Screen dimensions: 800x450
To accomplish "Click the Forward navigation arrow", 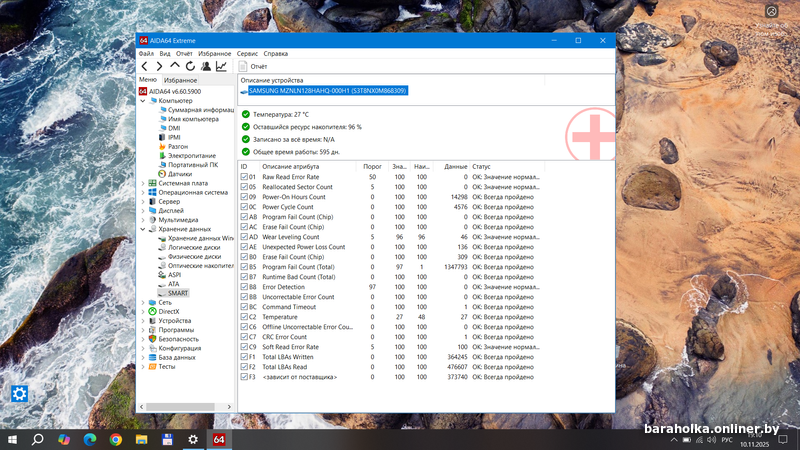I will tap(159, 66).
